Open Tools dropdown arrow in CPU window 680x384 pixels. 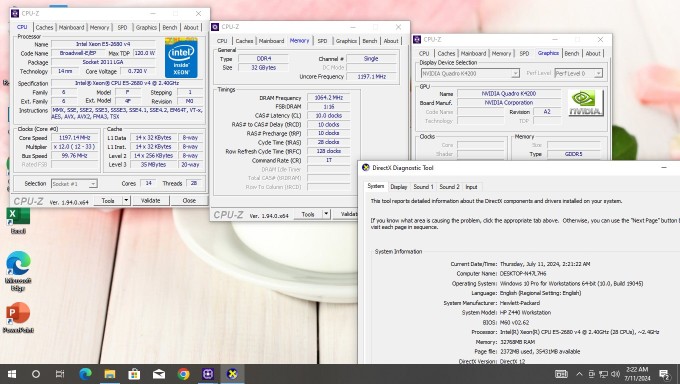(126, 200)
